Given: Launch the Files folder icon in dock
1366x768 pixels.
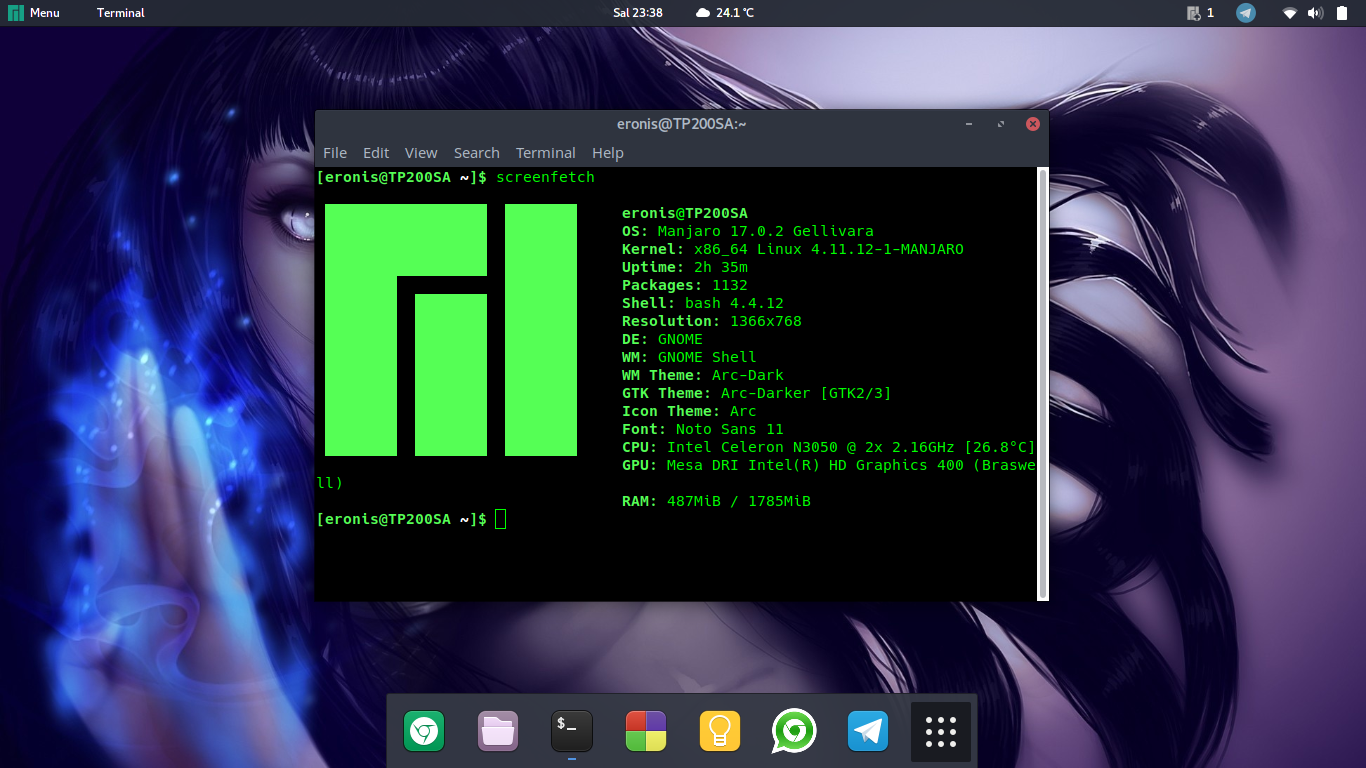Looking at the screenshot, I should point(498,732).
